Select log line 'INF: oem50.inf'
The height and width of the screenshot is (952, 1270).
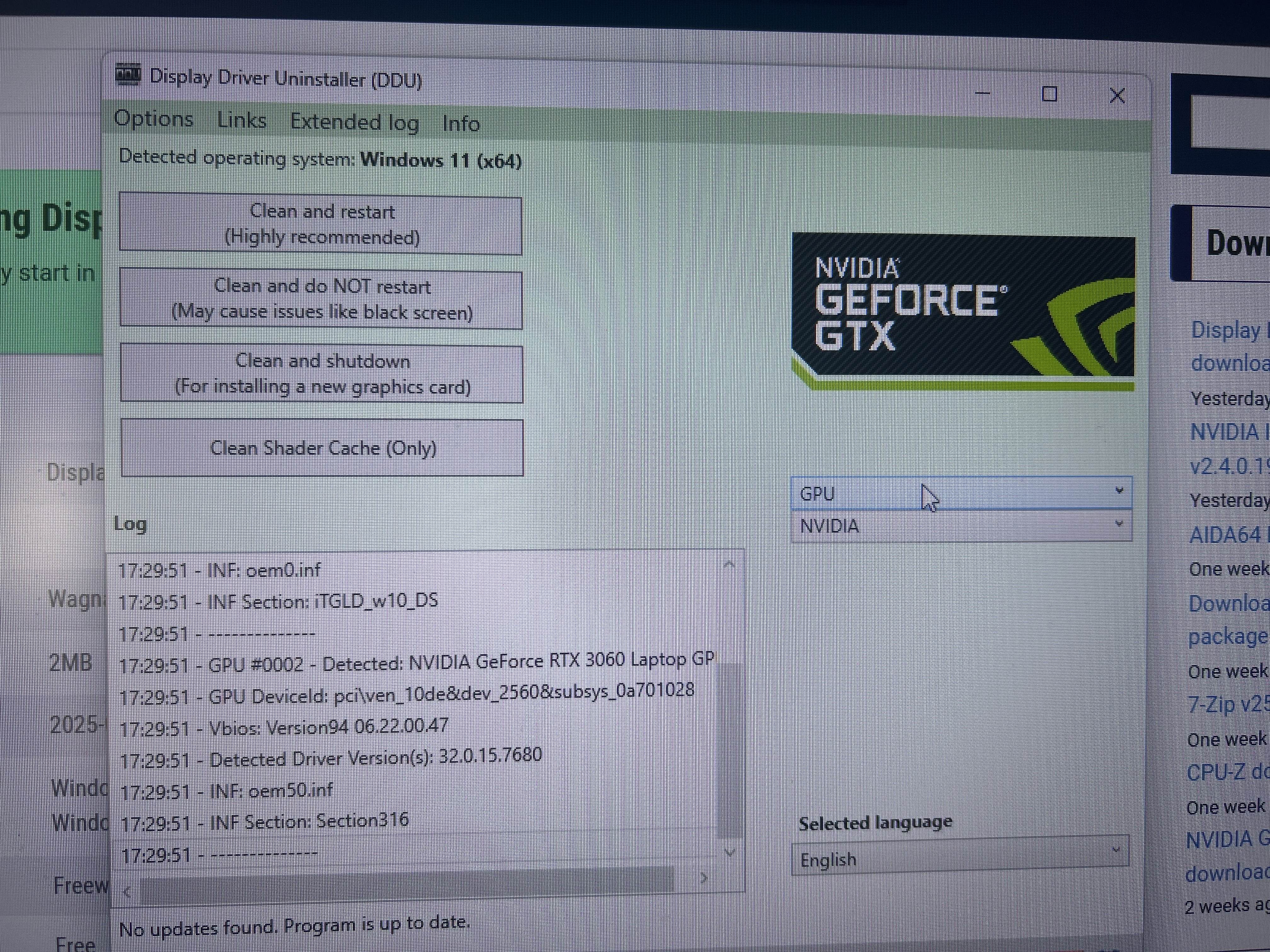pyautogui.click(x=226, y=791)
